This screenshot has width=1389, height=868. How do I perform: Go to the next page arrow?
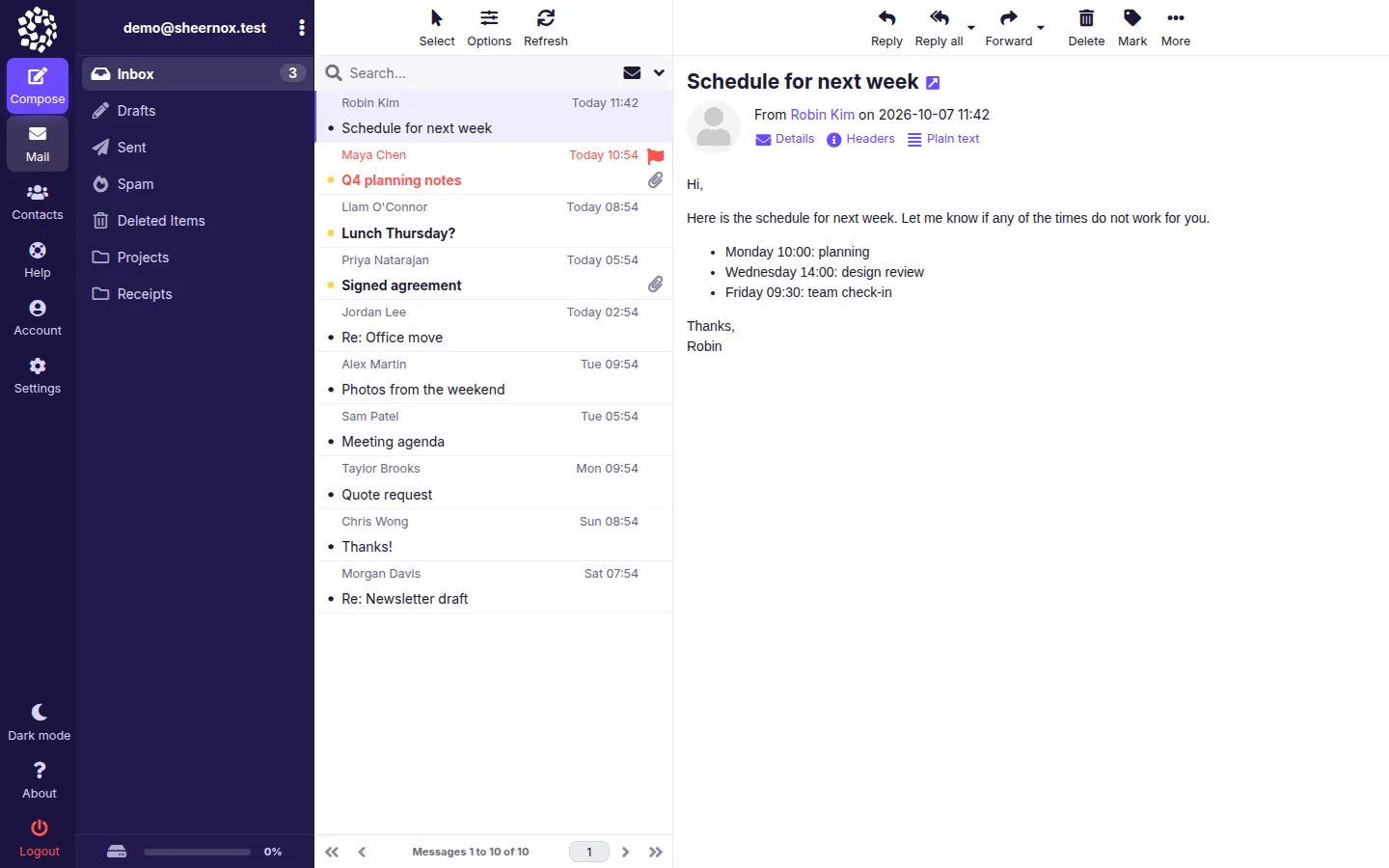pyautogui.click(x=625, y=852)
